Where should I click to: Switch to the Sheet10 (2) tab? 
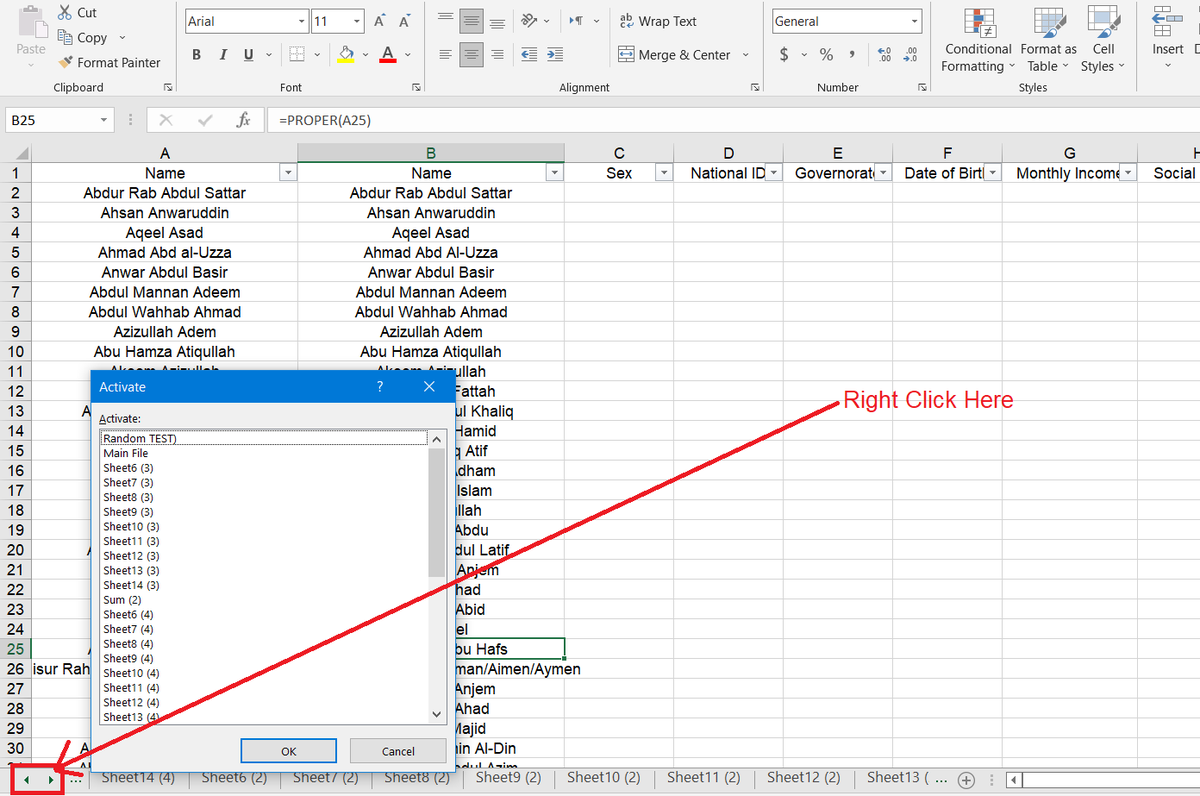[604, 777]
